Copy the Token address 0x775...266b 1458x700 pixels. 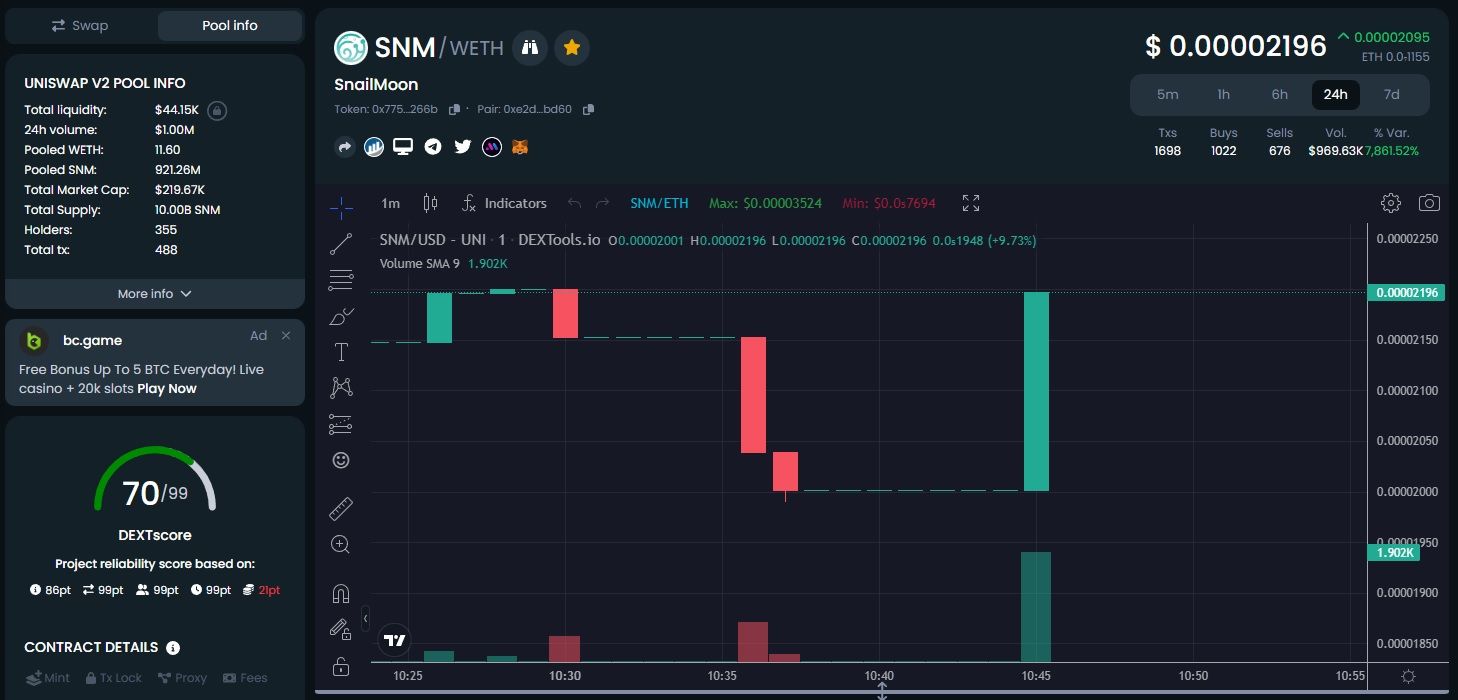(454, 109)
